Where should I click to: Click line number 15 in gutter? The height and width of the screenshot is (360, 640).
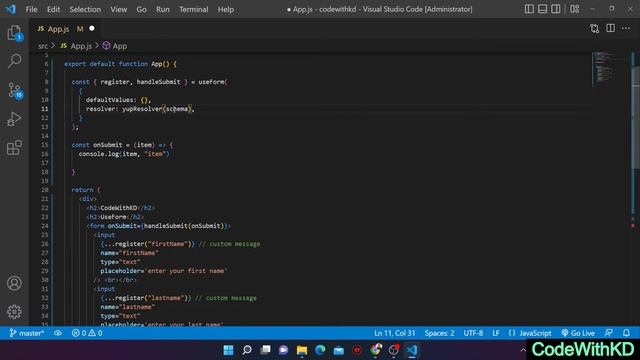pos(44,144)
